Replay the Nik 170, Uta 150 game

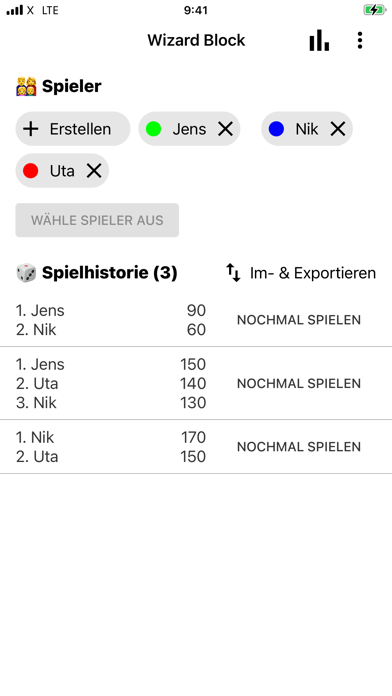click(299, 447)
